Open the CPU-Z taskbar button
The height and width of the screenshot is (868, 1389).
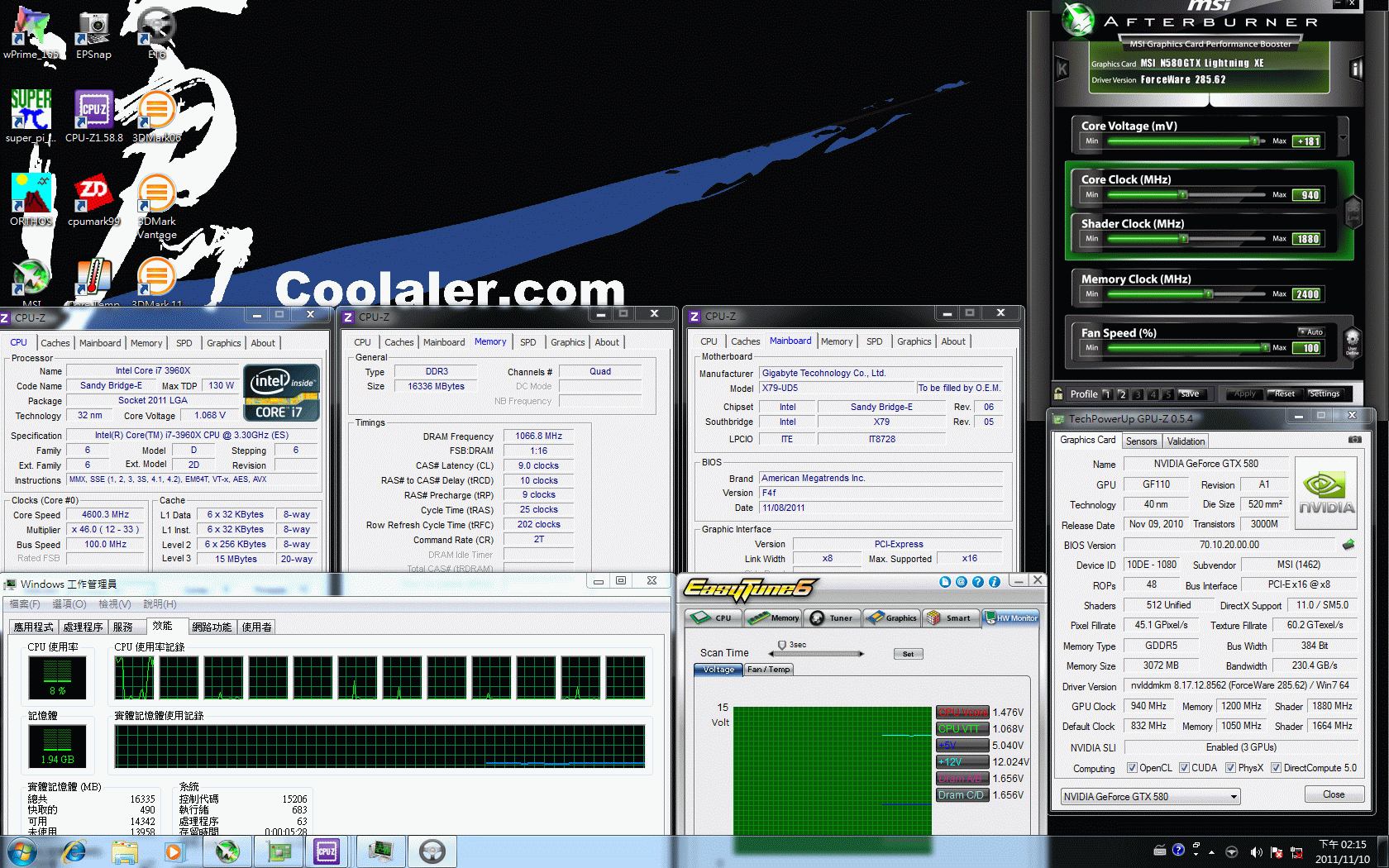(x=327, y=851)
